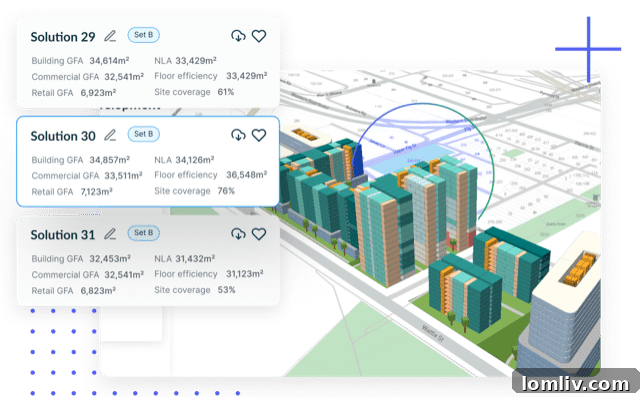This screenshot has width=640, height=397.
Task: Favorite Solution 31 with heart icon
Action: (259, 234)
